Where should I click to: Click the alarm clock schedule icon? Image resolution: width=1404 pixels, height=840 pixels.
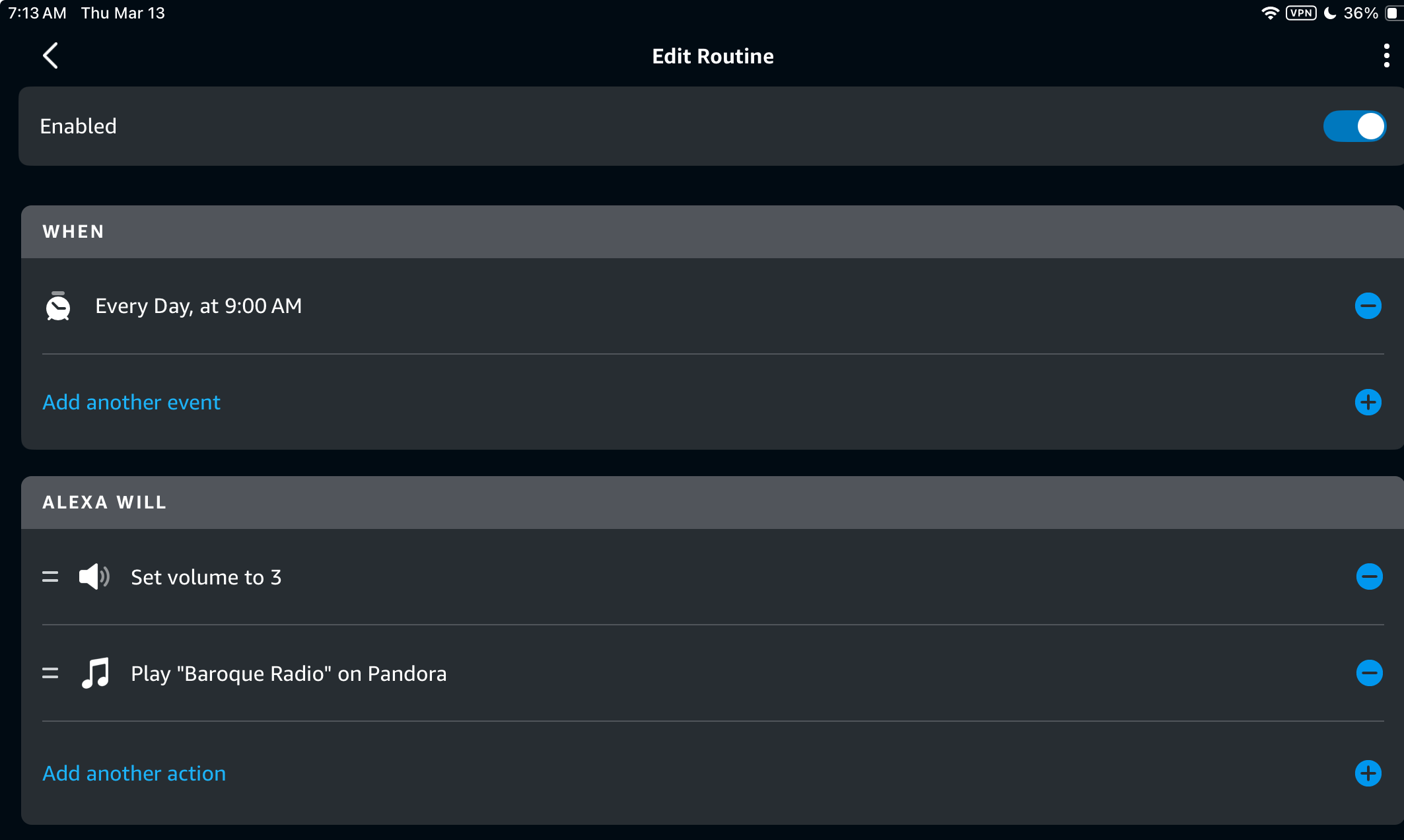(58, 306)
